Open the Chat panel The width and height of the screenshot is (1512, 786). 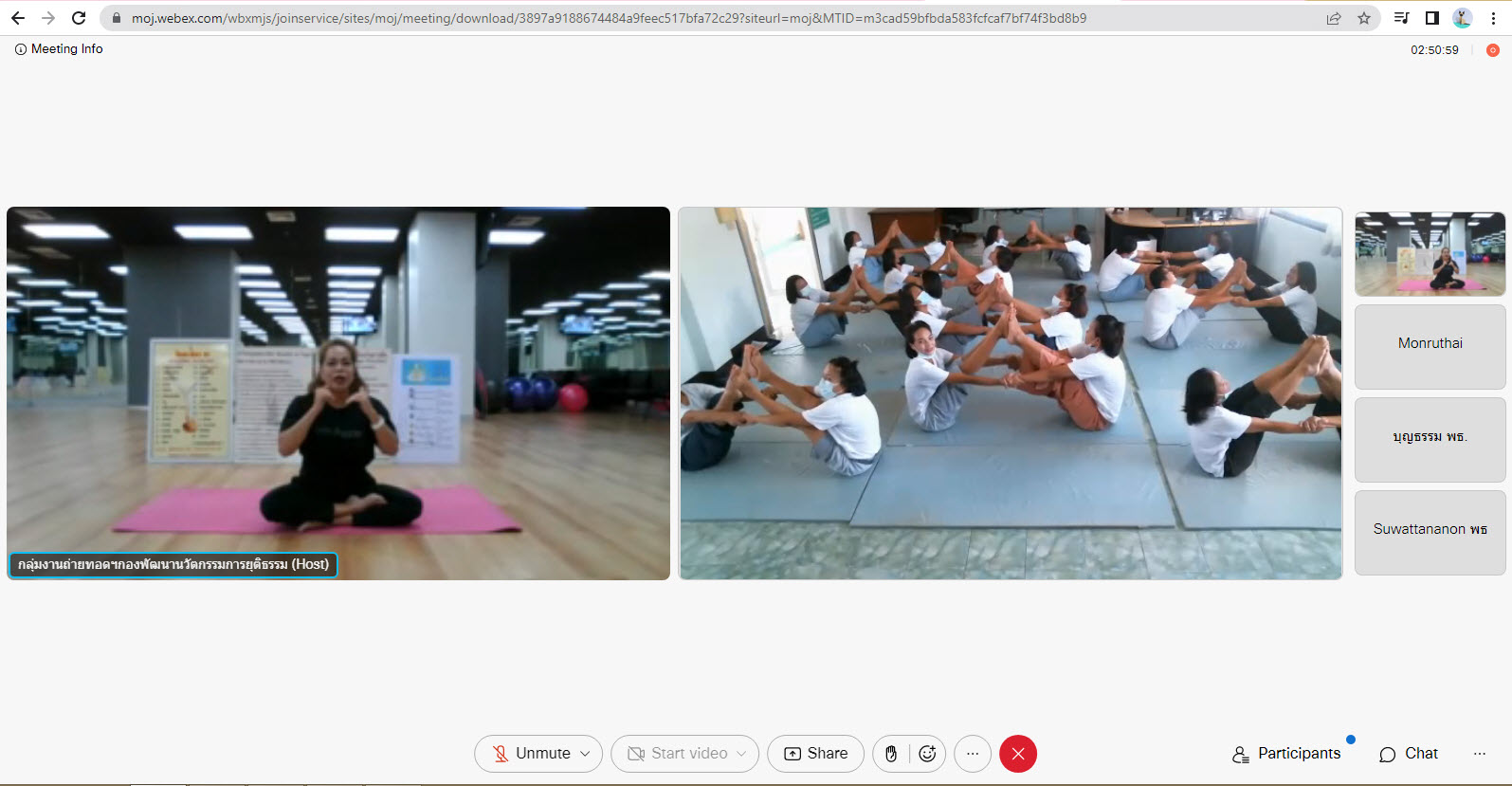point(1409,754)
